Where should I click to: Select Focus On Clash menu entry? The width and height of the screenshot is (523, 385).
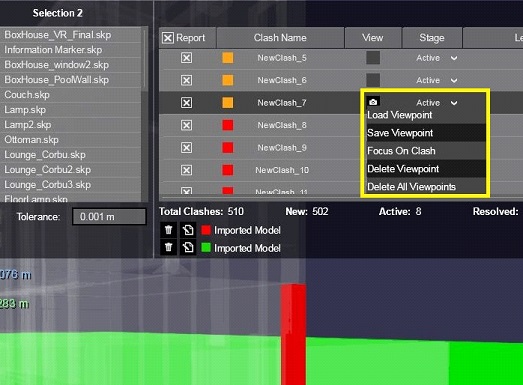click(x=426, y=151)
